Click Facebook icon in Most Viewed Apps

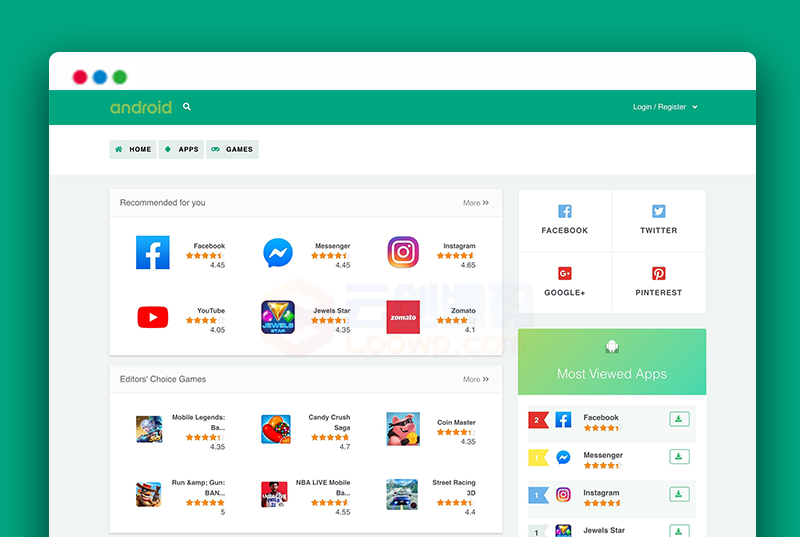(563, 420)
